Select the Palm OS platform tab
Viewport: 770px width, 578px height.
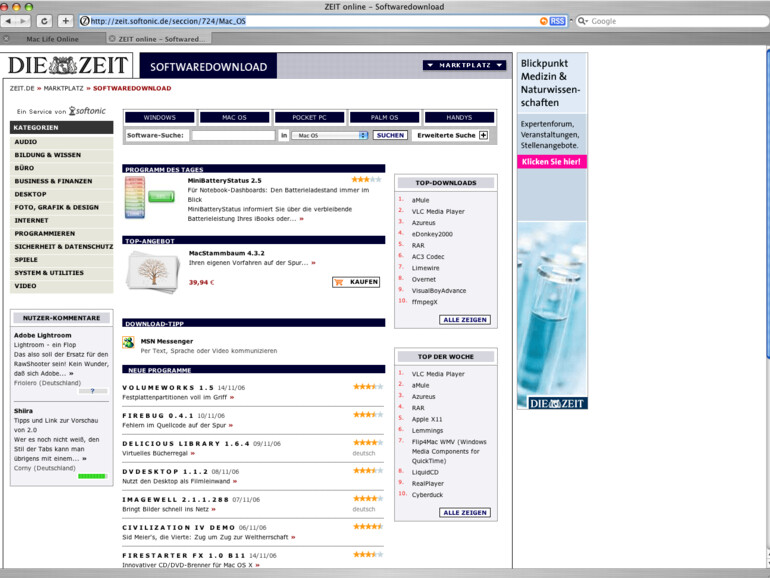click(385, 117)
